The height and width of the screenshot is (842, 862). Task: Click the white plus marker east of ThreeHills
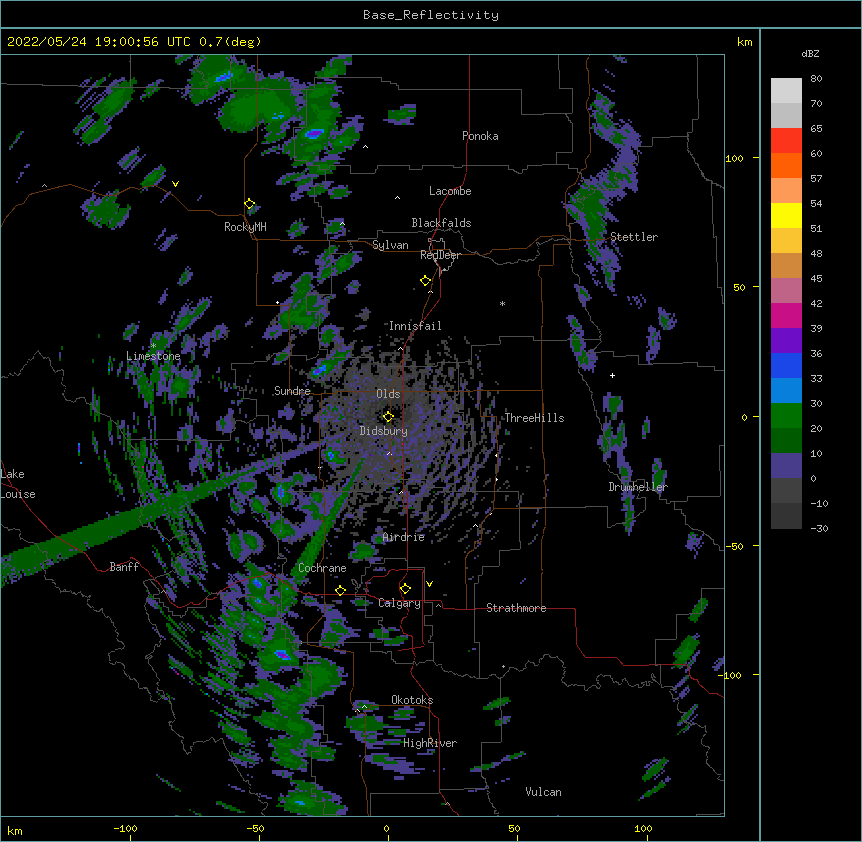[612, 375]
